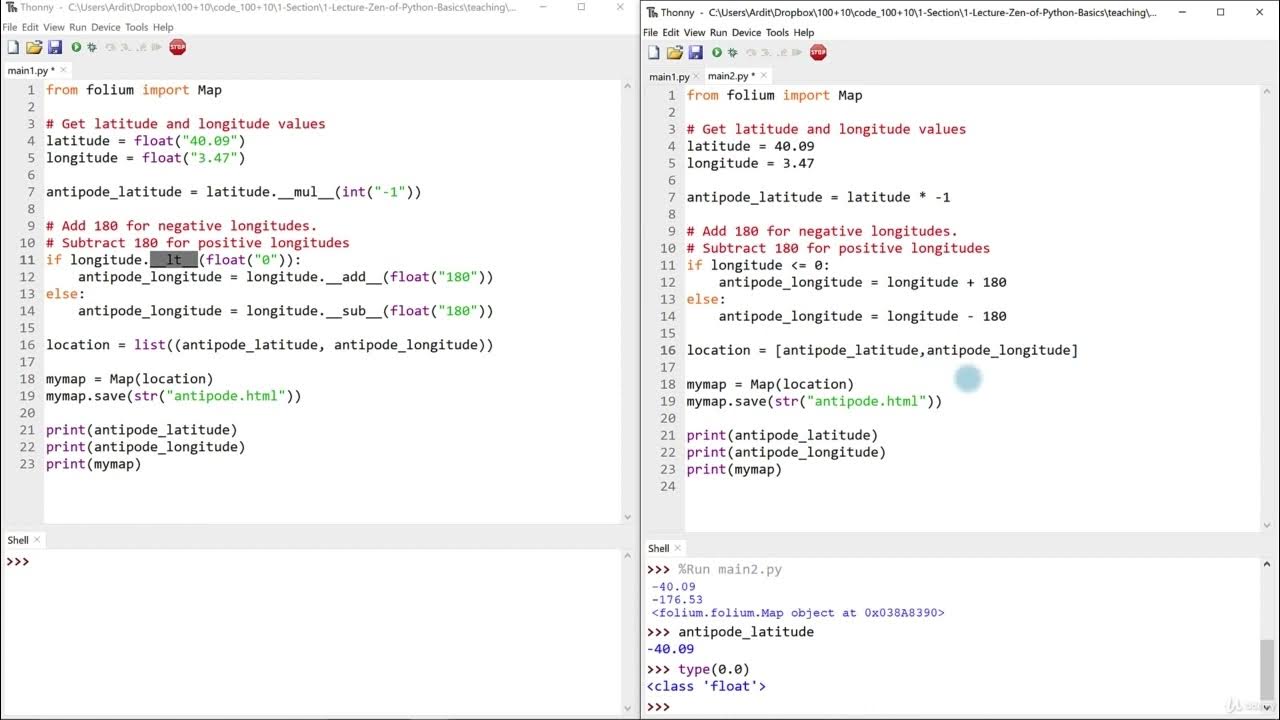Open File menu in left Thonny window
Image resolution: width=1280 pixels, height=720 pixels.
10,27
